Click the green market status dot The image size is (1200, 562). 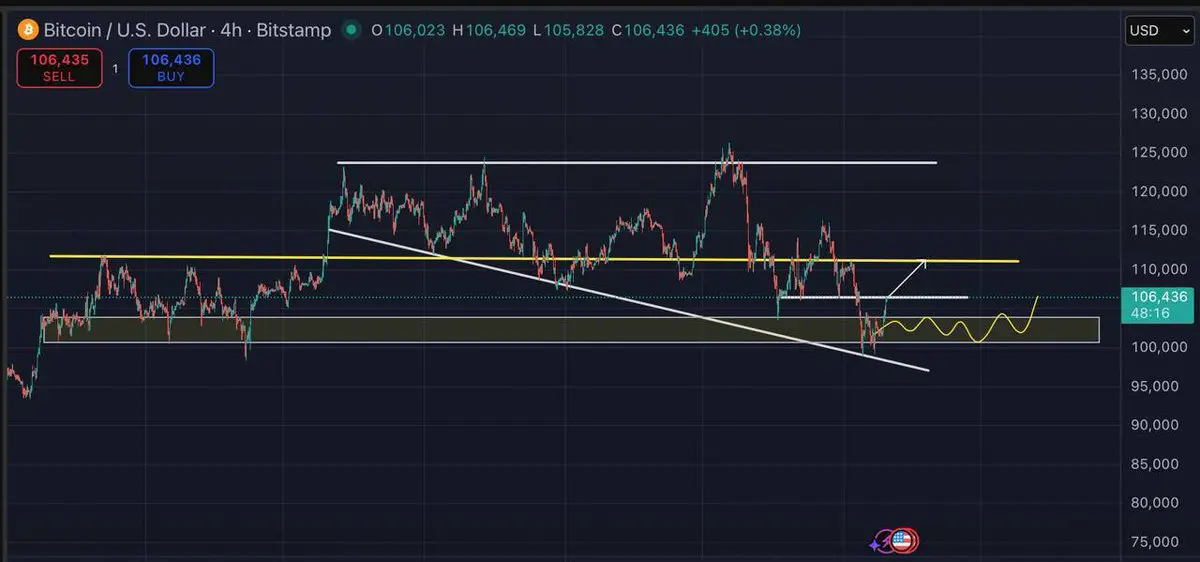coord(351,30)
